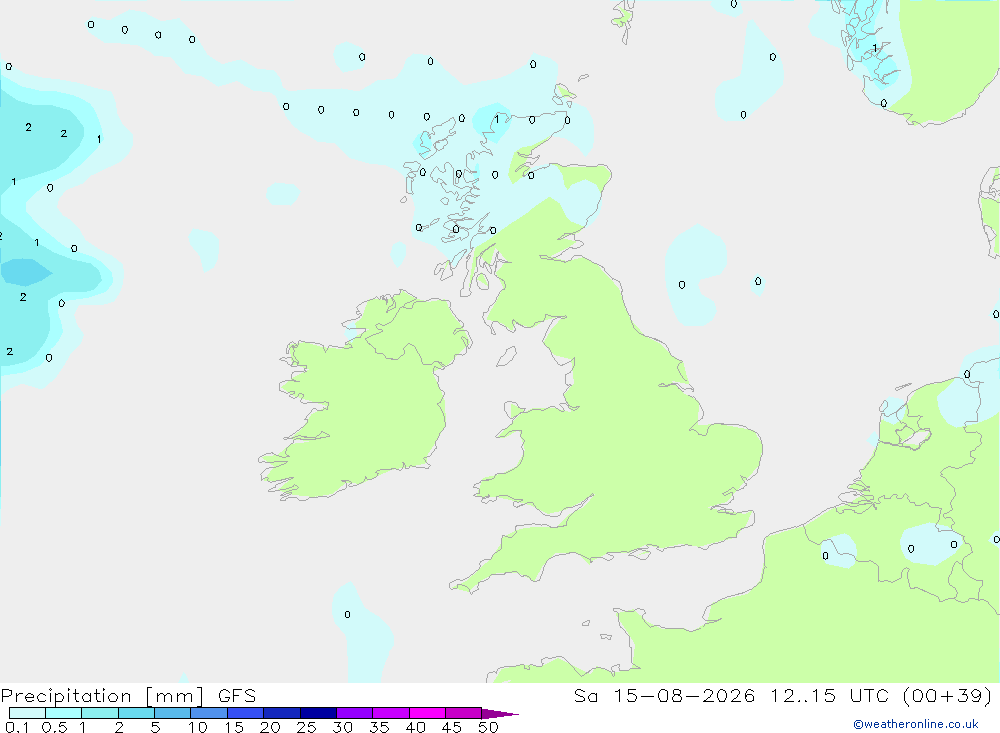Select the 5–10 mm blue legend swatch

click(x=172, y=713)
